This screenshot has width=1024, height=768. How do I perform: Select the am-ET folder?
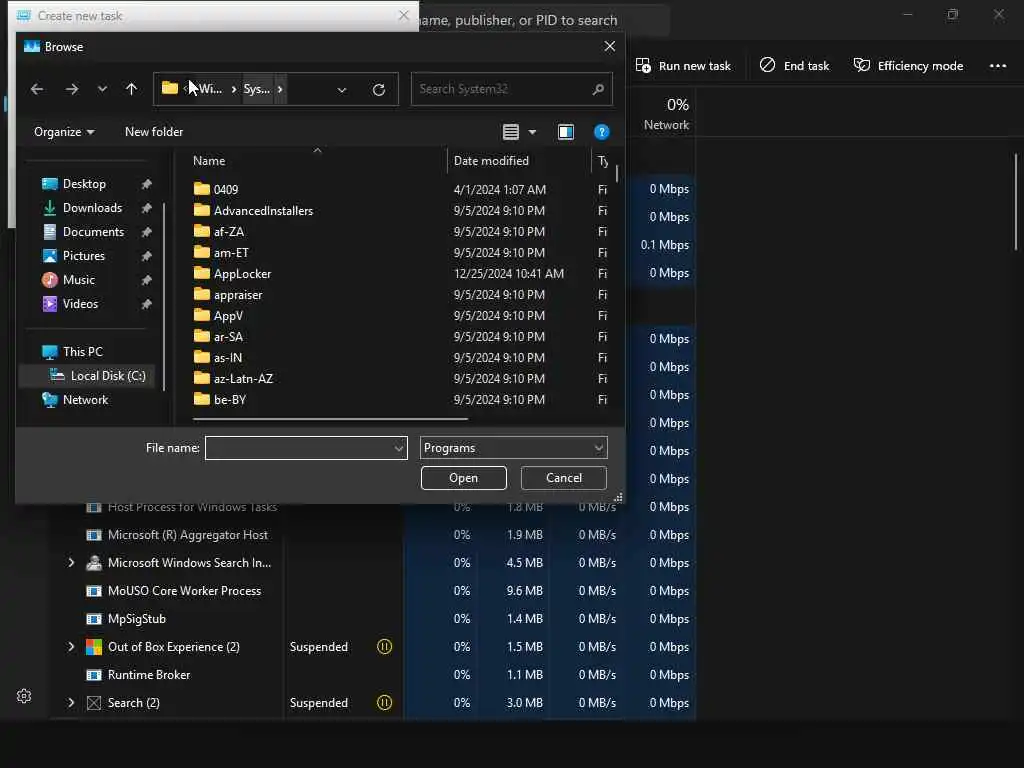pyautogui.click(x=231, y=253)
